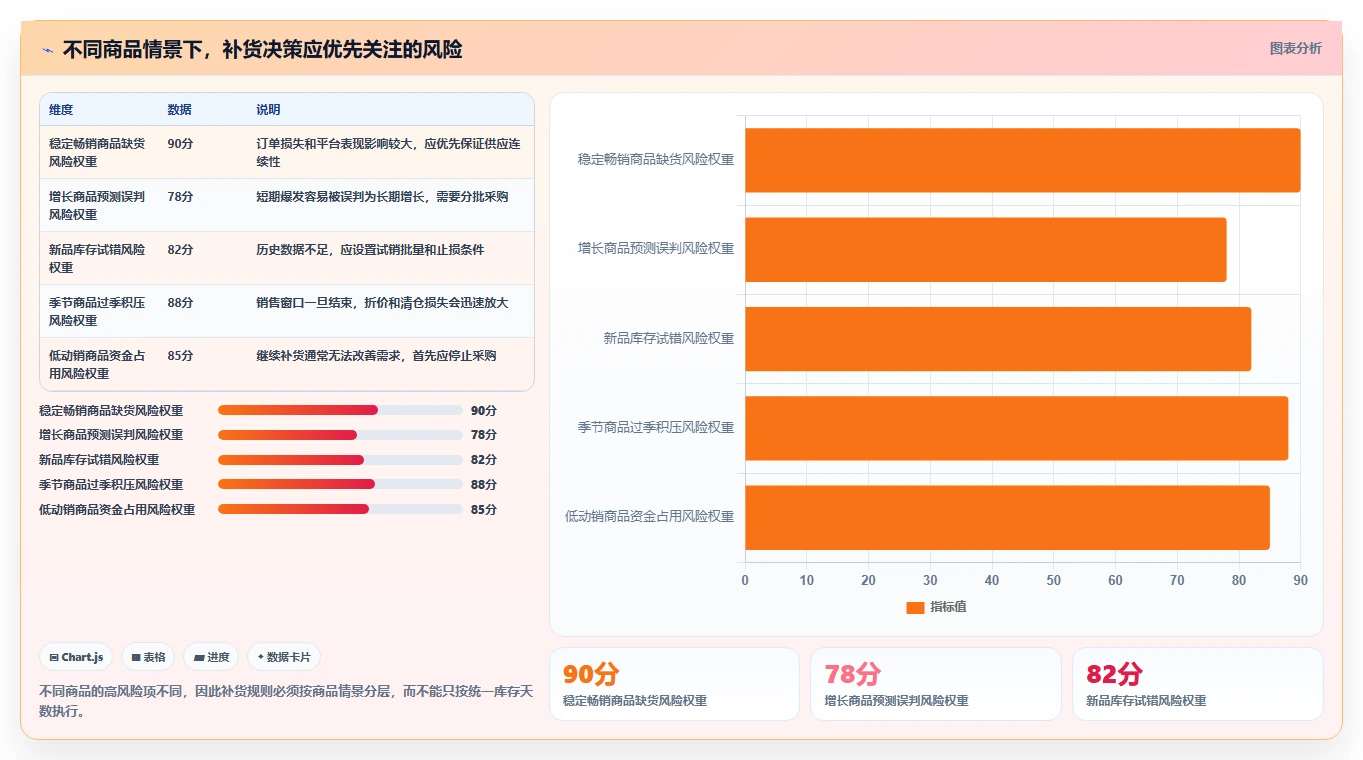Click the 85分 value beside the progress bars
The width and height of the screenshot is (1363, 760).
coord(484,509)
